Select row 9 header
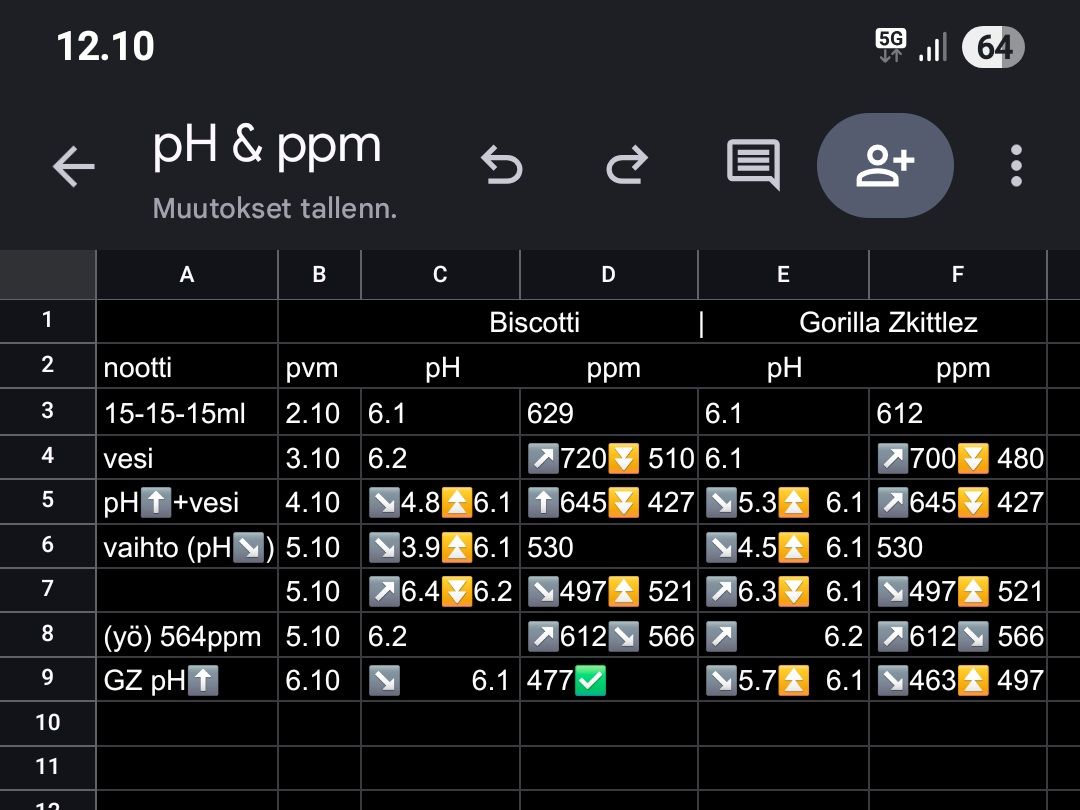 click(48, 678)
